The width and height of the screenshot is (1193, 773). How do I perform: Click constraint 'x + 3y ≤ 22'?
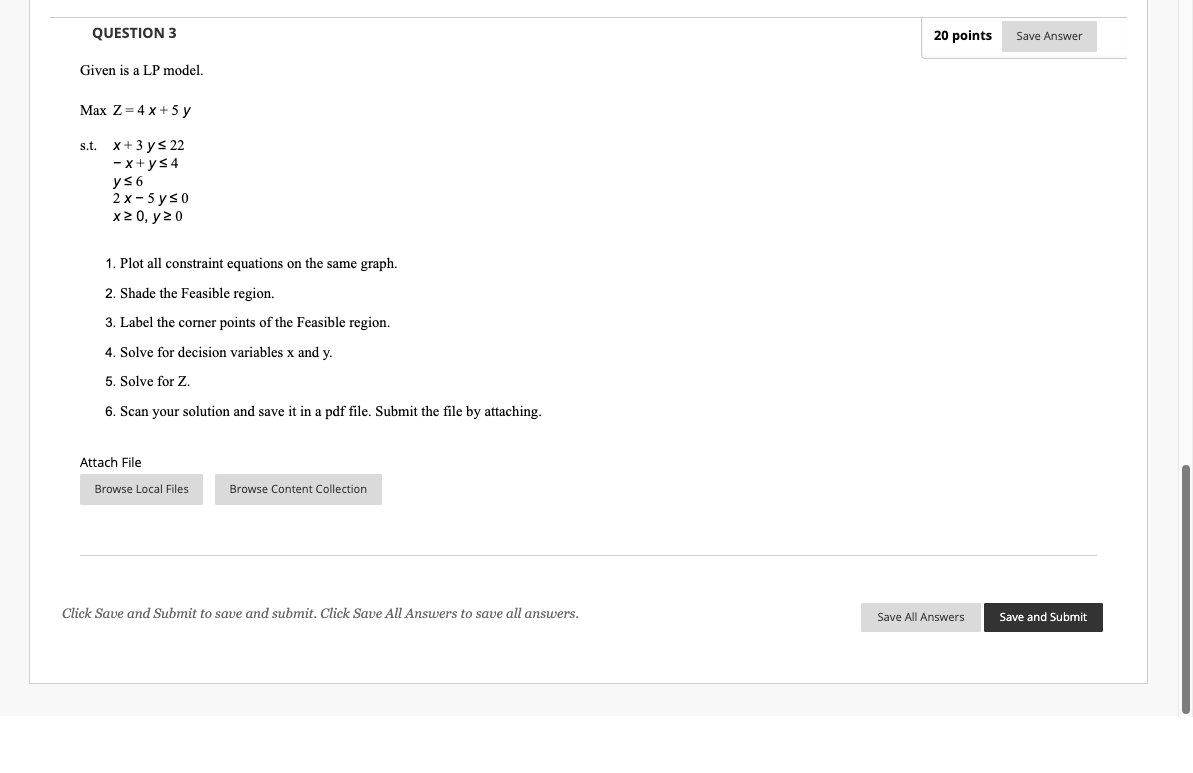148,145
